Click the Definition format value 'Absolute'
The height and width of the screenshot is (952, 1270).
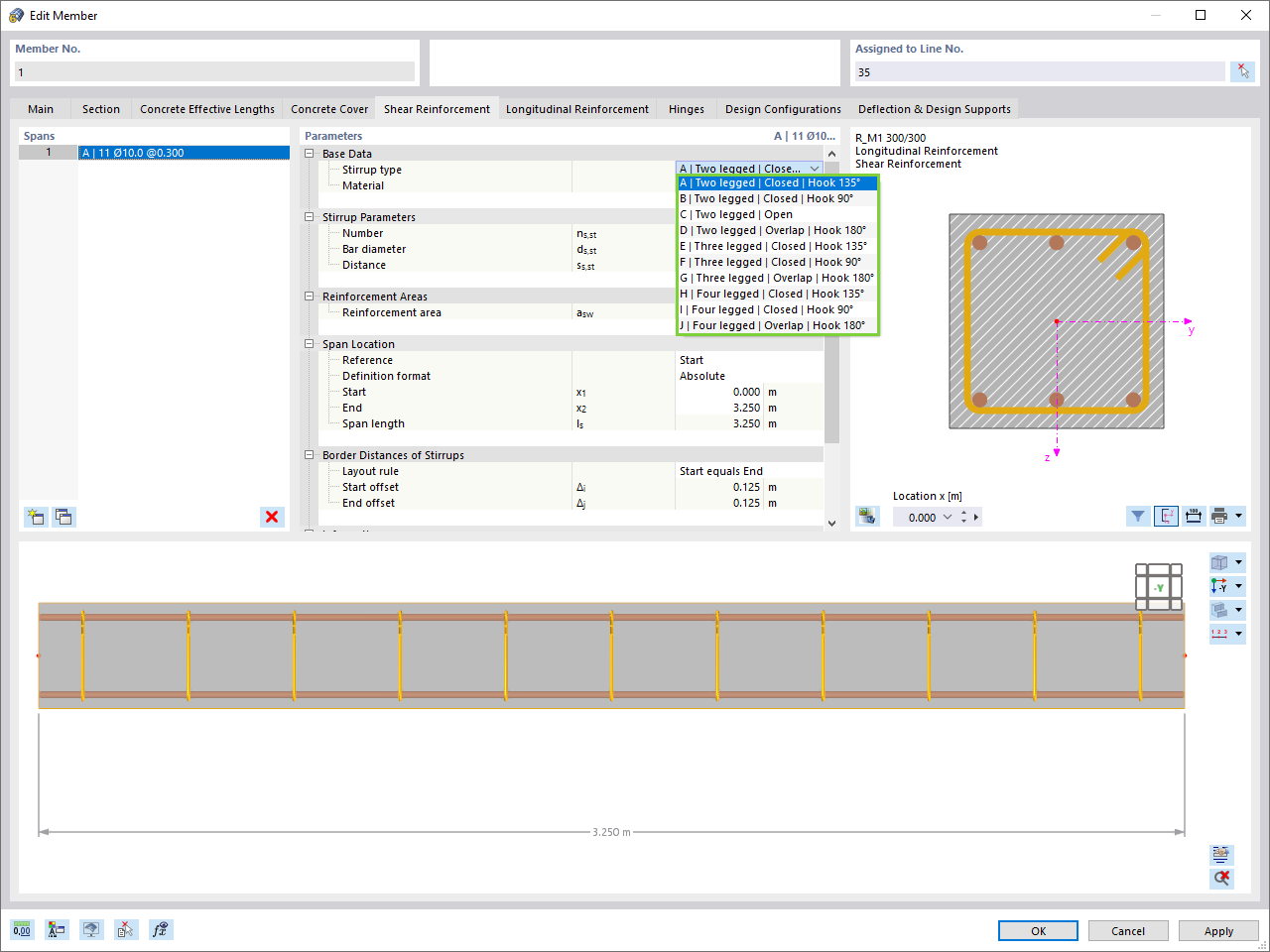(x=749, y=376)
